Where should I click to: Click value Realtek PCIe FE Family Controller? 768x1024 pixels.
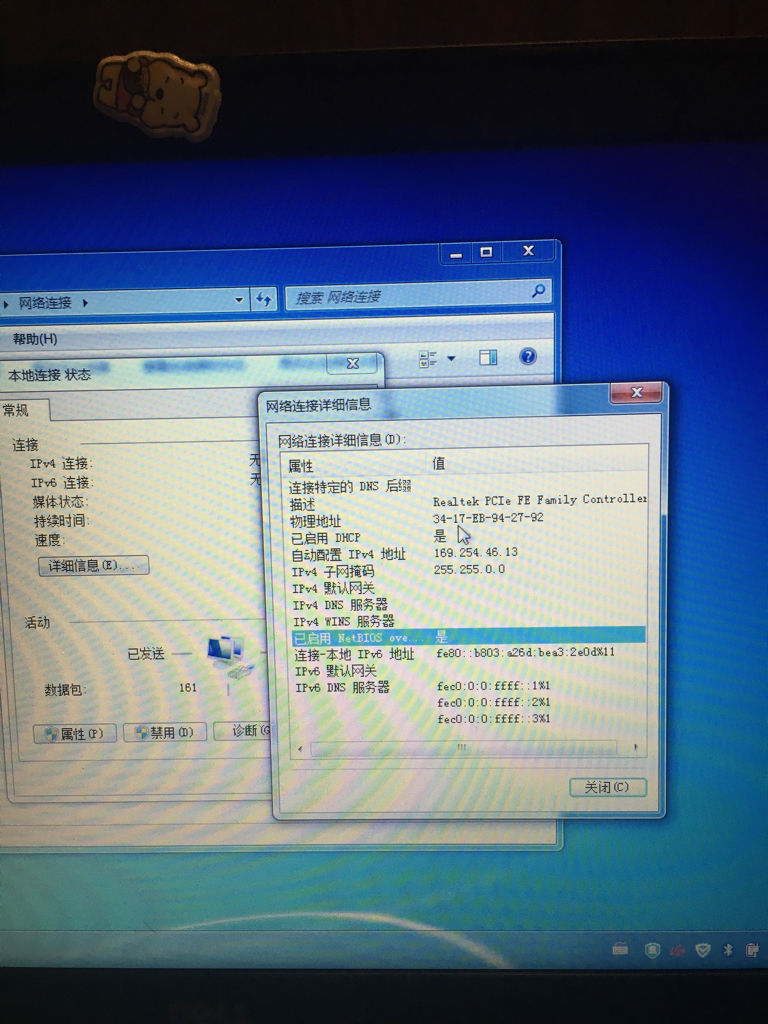point(539,500)
